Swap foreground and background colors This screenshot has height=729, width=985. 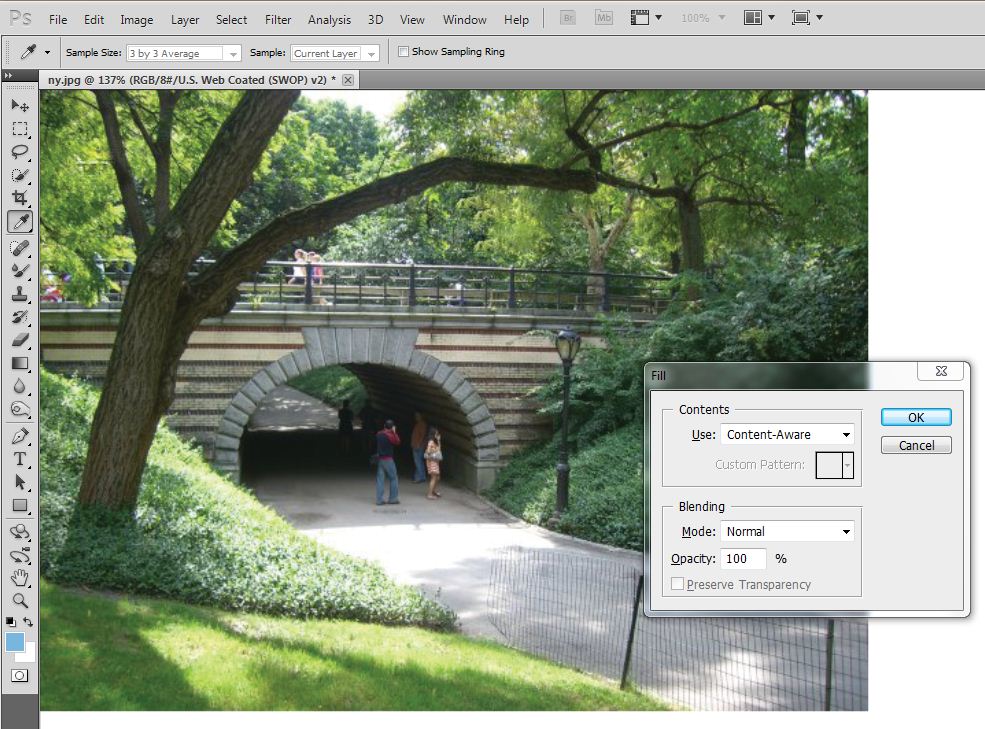28,622
